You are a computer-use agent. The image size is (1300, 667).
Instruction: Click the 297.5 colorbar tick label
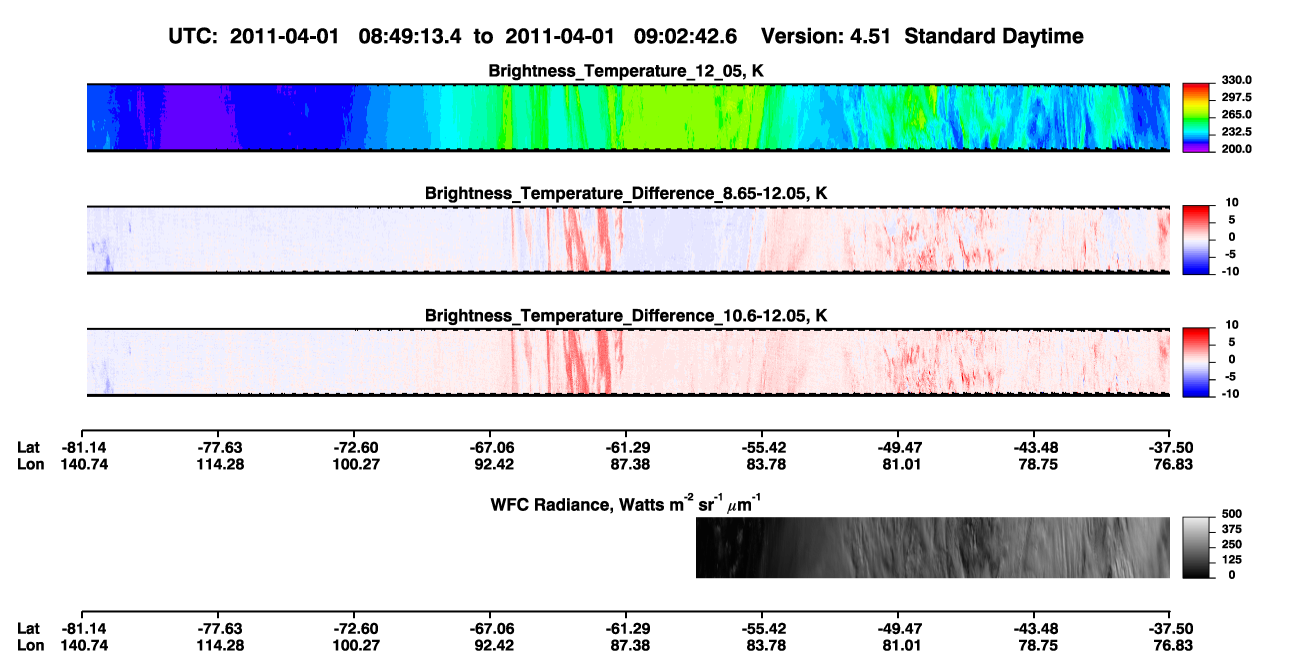(1235, 97)
